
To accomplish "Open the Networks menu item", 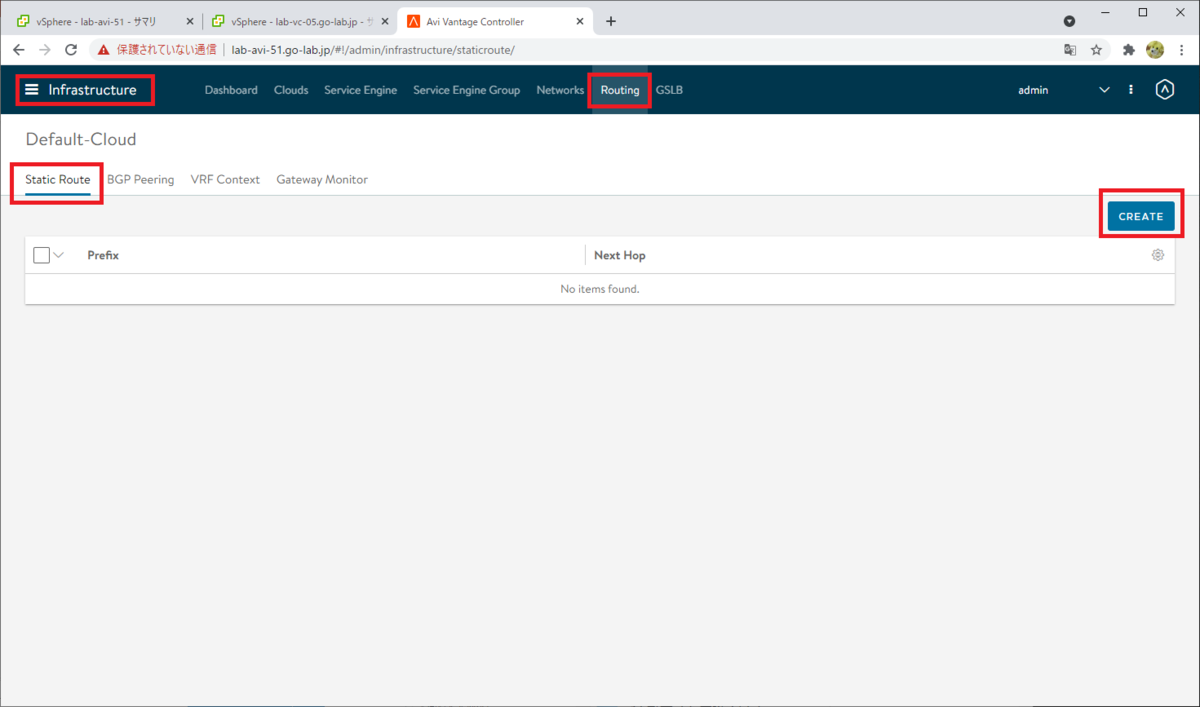I will tap(560, 90).
